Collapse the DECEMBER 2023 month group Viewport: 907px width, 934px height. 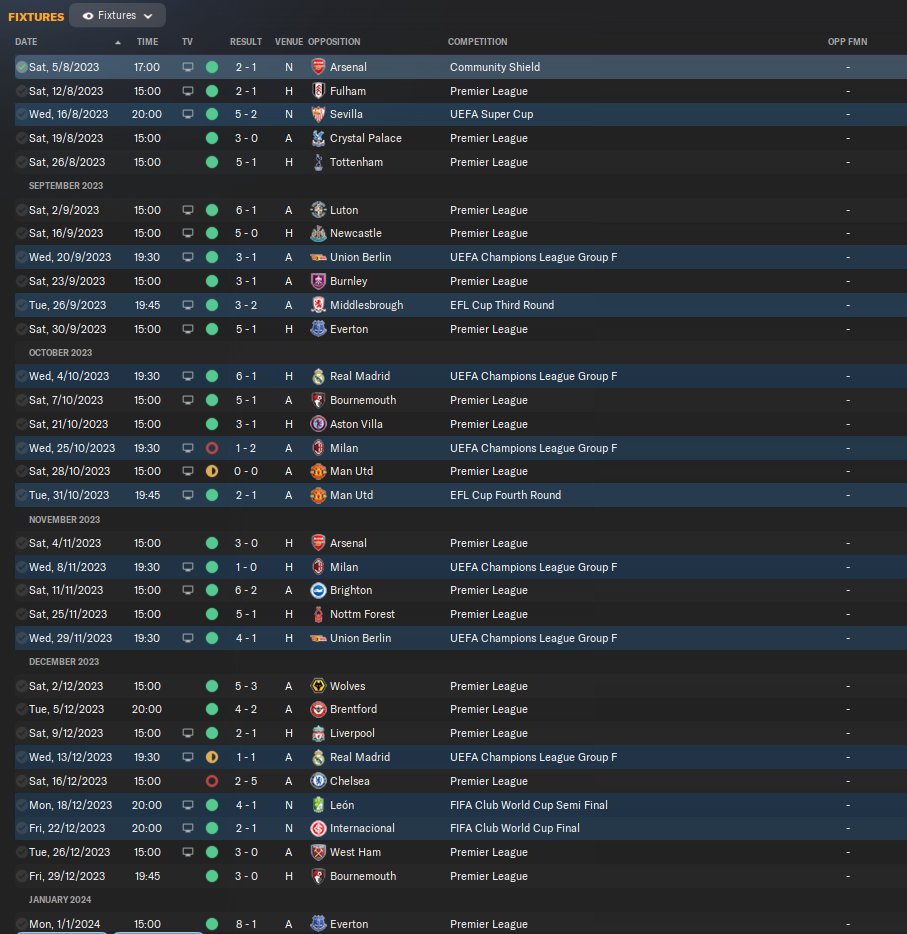click(64, 662)
